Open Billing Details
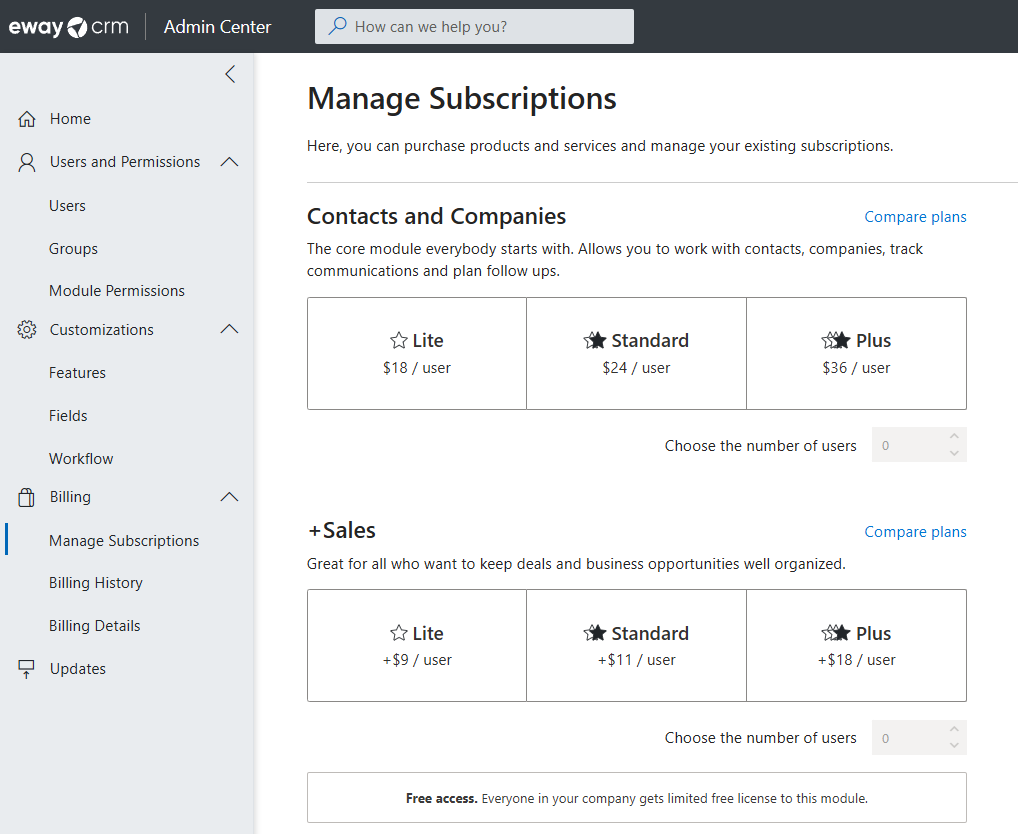This screenshot has width=1018, height=834. coord(95,626)
